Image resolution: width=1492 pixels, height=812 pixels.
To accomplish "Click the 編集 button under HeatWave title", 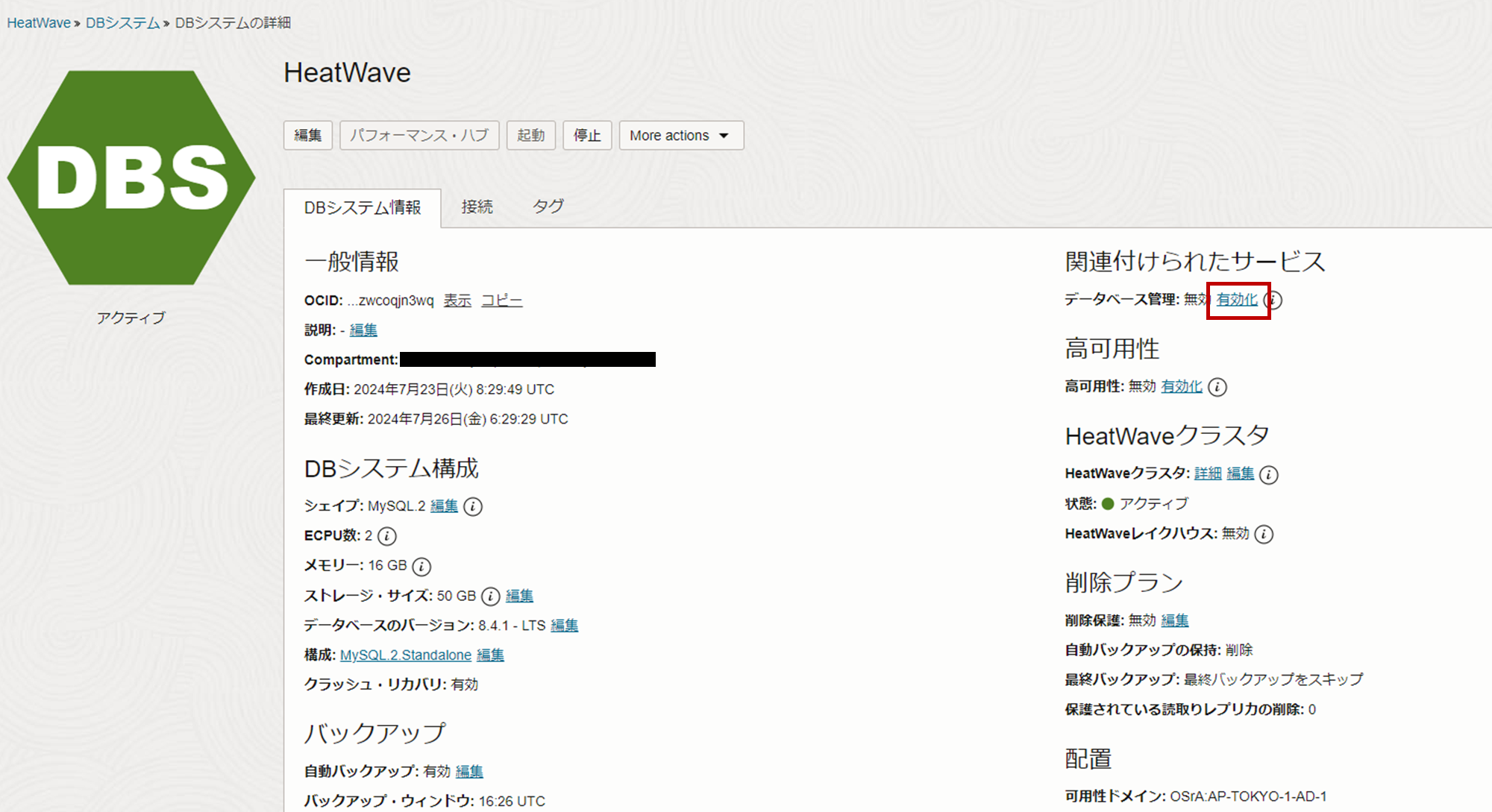I will tap(308, 136).
